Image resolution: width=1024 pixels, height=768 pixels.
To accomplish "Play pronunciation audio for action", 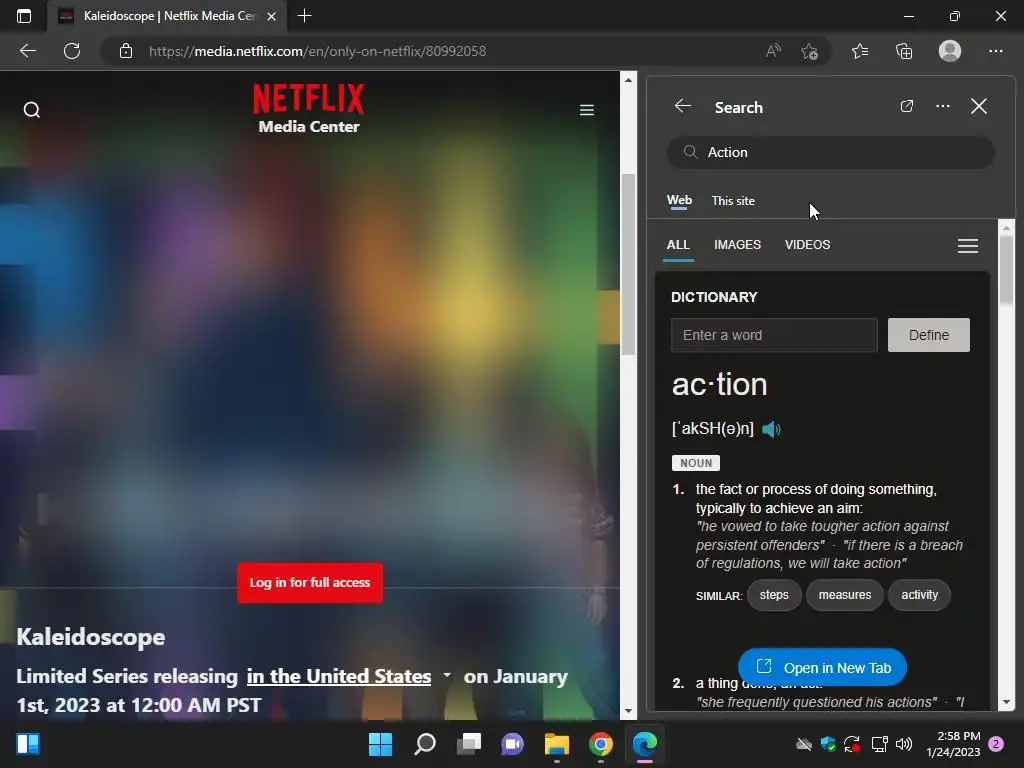I will pyautogui.click(x=771, y=429).
